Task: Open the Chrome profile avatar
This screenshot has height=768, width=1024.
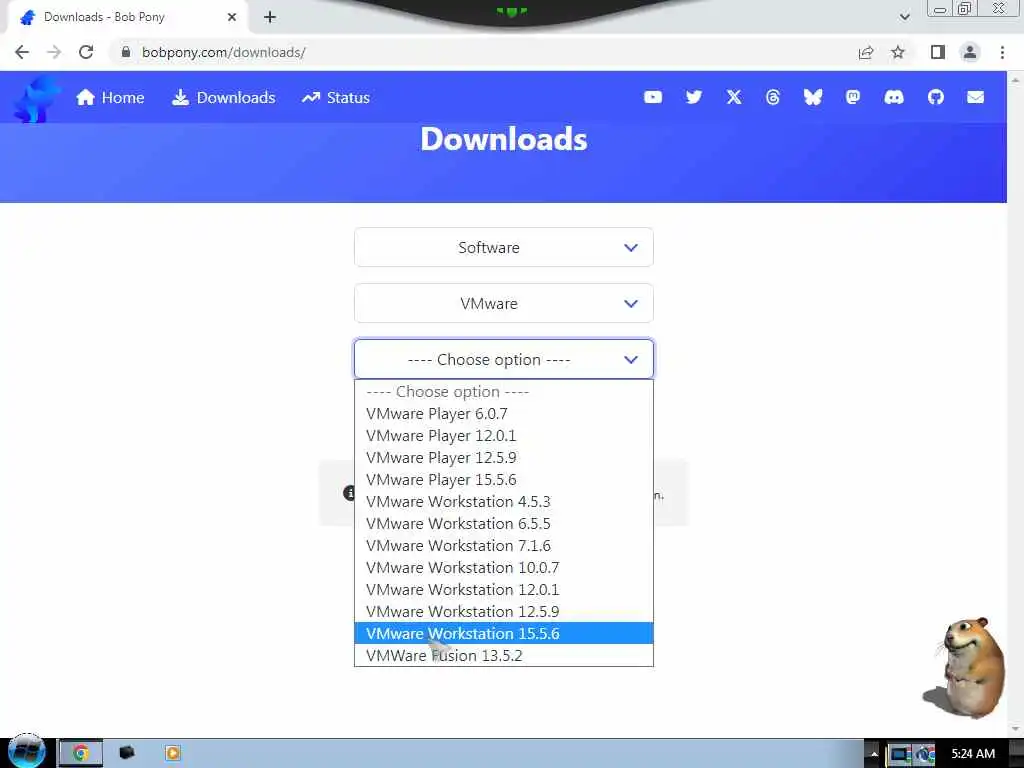Action: tap(970, 52)
